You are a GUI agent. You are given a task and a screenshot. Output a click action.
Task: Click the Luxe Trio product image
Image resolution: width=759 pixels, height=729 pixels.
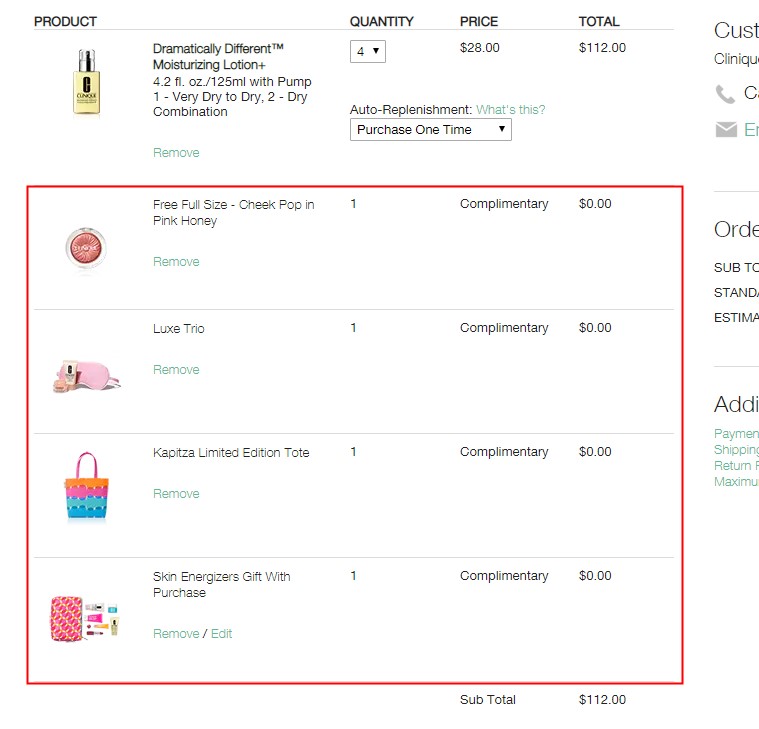pos(86,373)
